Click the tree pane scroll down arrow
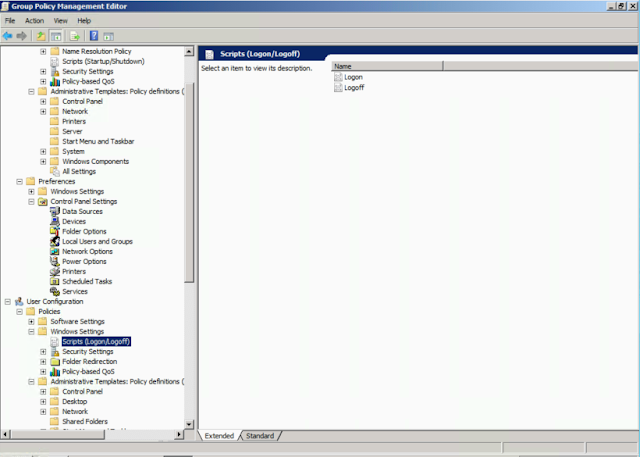640x457 pixels. [189, 424]
